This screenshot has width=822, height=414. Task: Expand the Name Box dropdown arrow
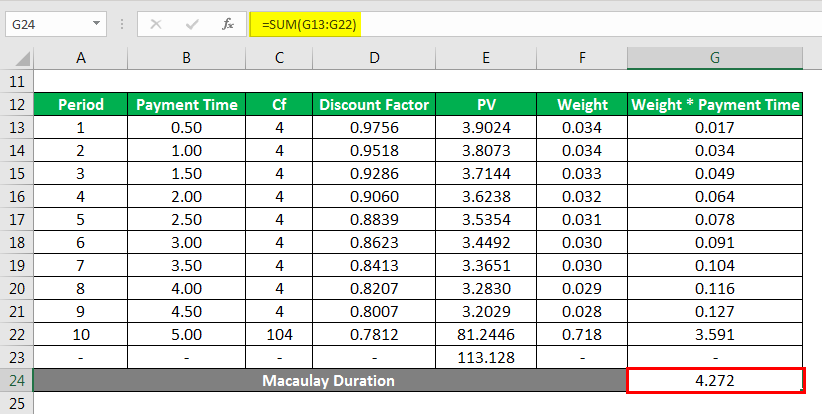[x=96, y=24]
